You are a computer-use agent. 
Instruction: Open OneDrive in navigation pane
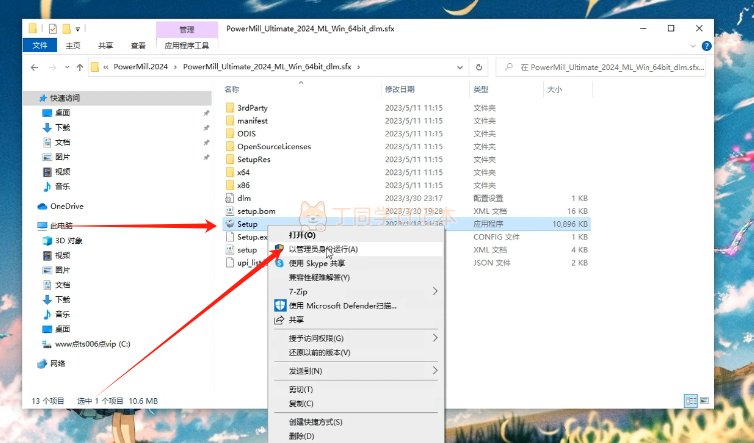click(66, 206)
